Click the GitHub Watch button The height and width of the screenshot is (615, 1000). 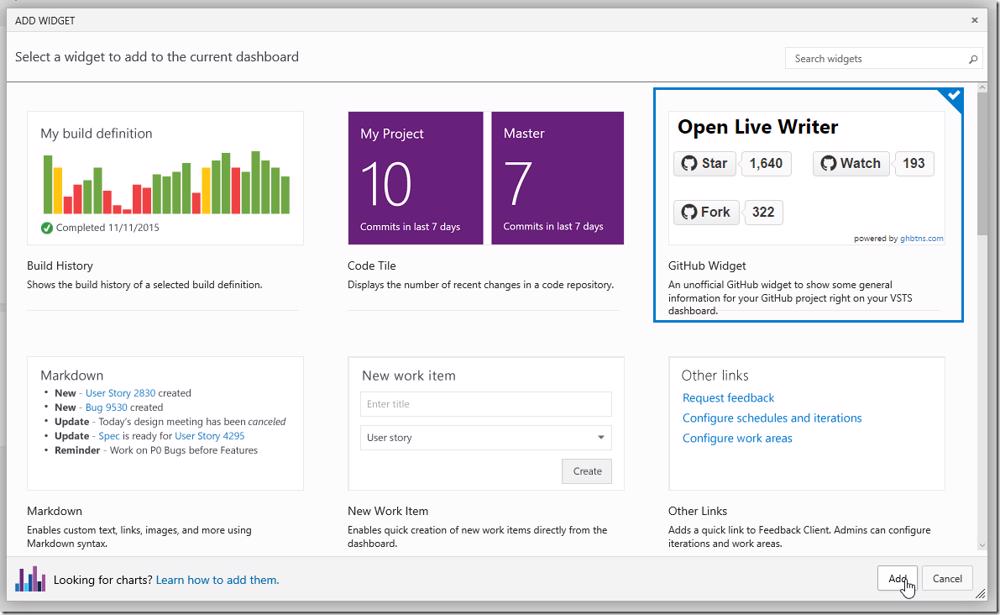coord(851,163)
